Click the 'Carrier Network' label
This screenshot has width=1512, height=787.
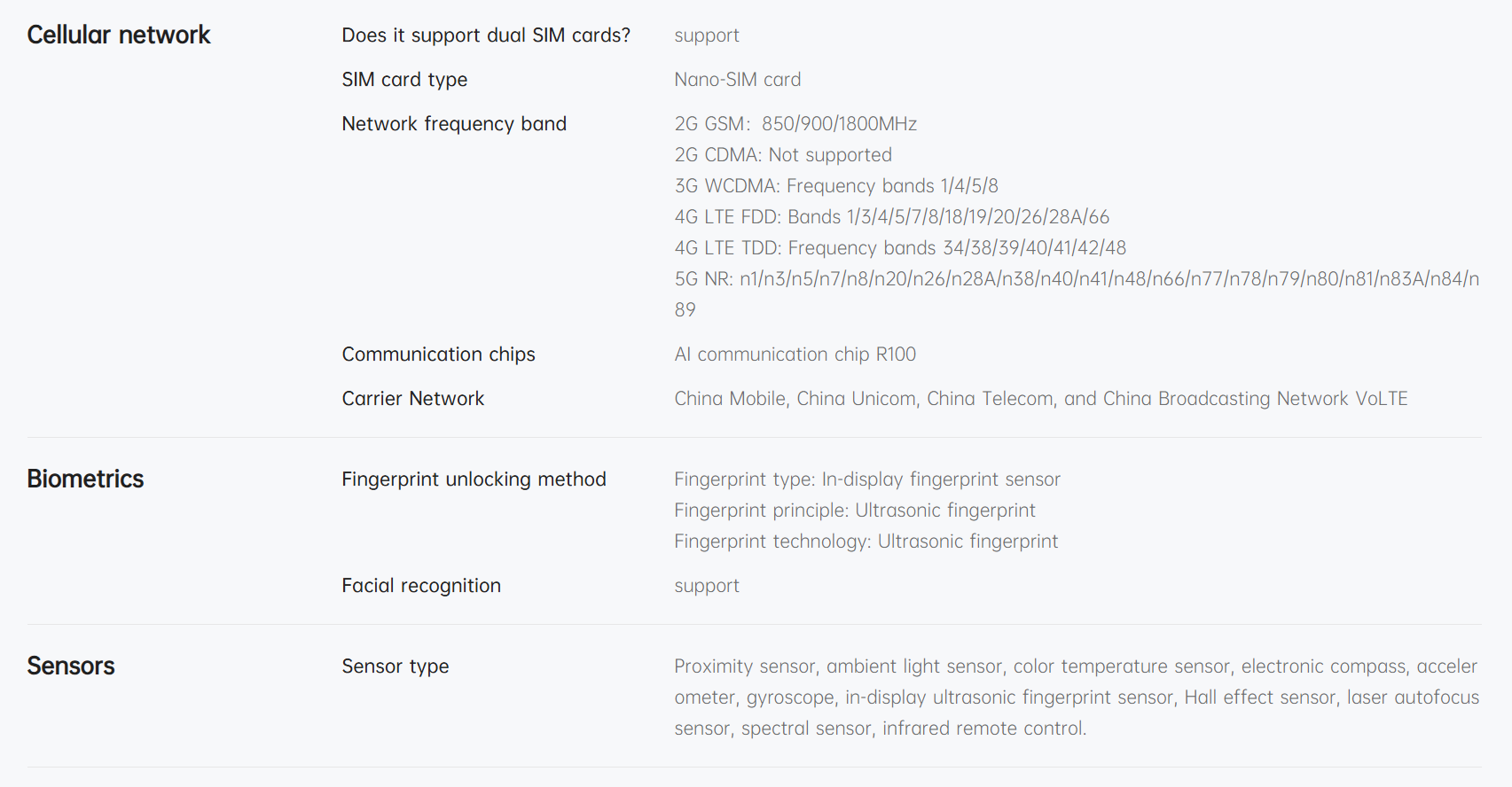tap(413, 399)
